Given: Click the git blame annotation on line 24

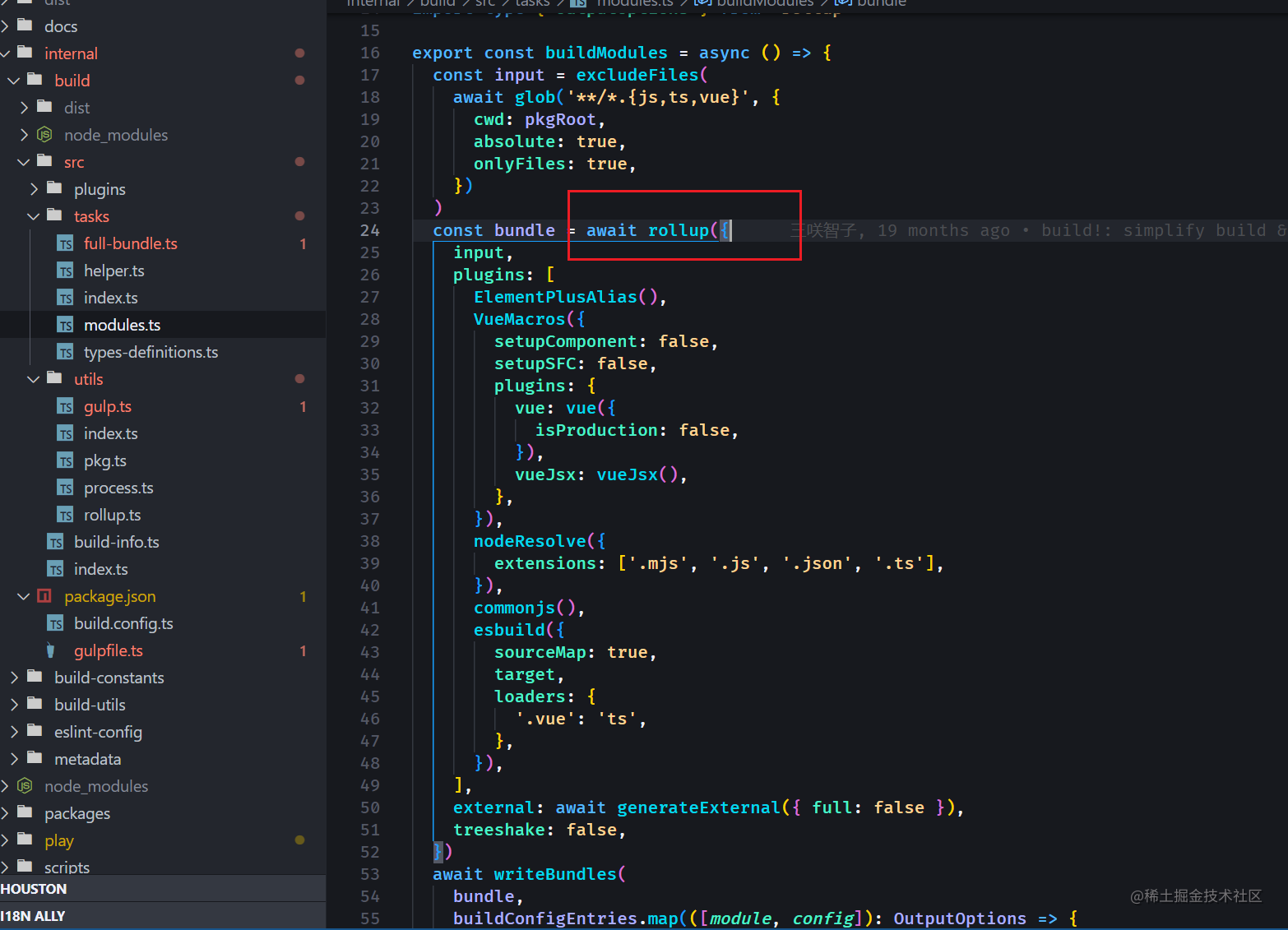Looking at the screenshot, I should coord(1038,230).
